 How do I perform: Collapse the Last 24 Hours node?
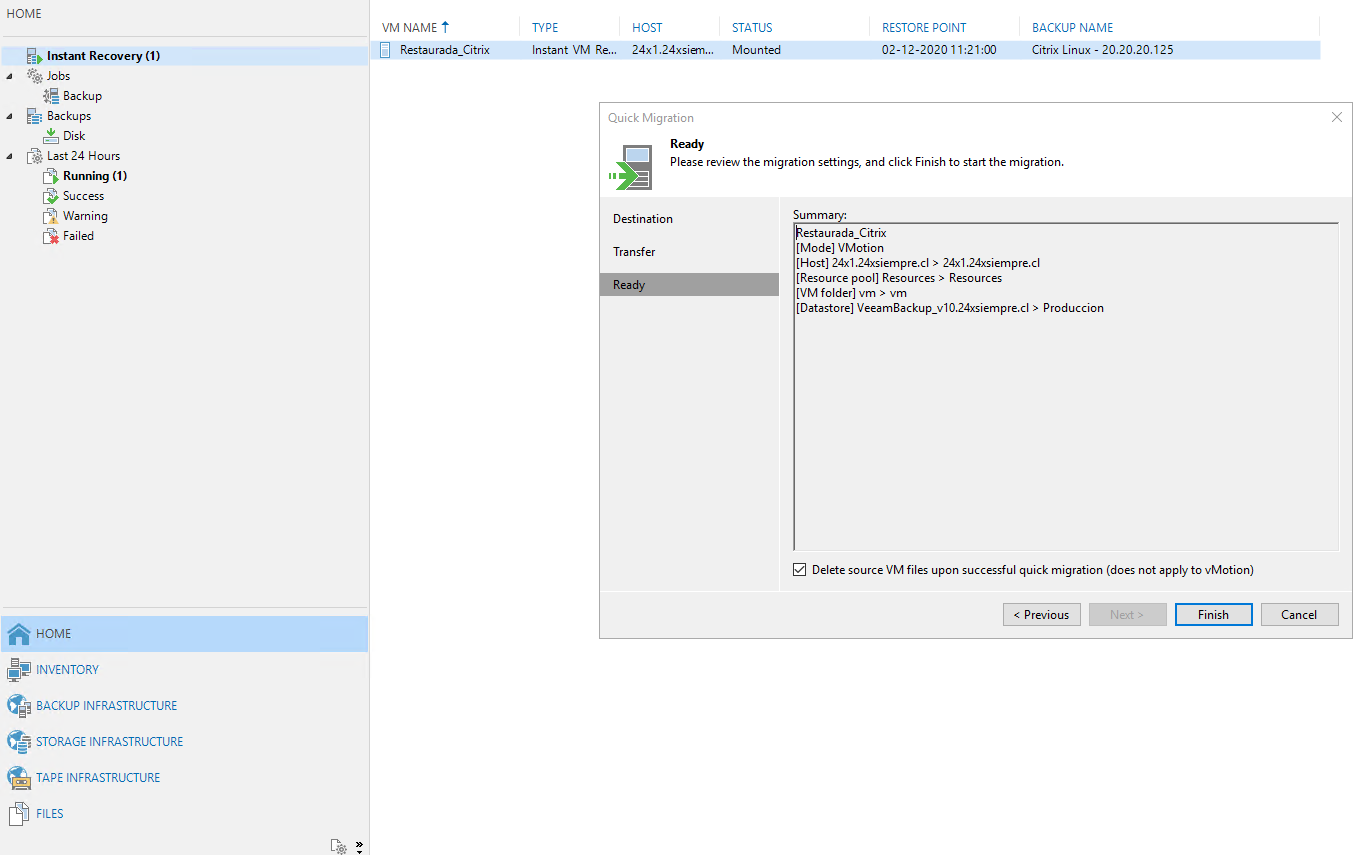pos(8,155)
